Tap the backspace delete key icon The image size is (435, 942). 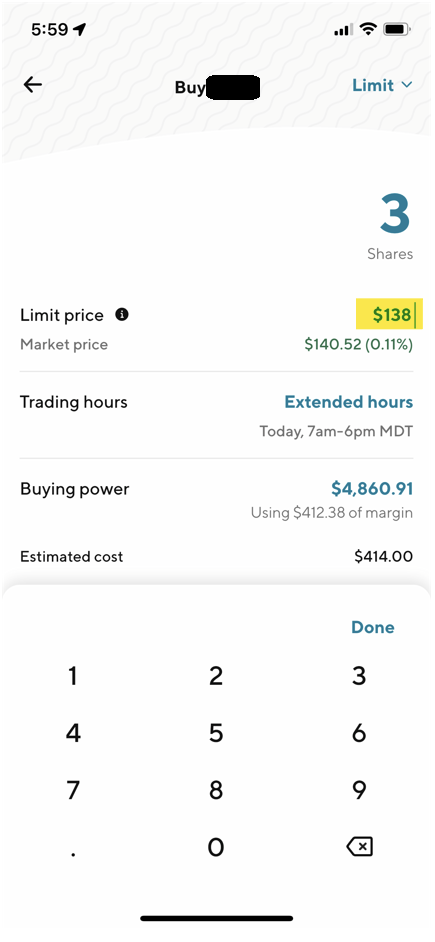(x=359, y=846)
